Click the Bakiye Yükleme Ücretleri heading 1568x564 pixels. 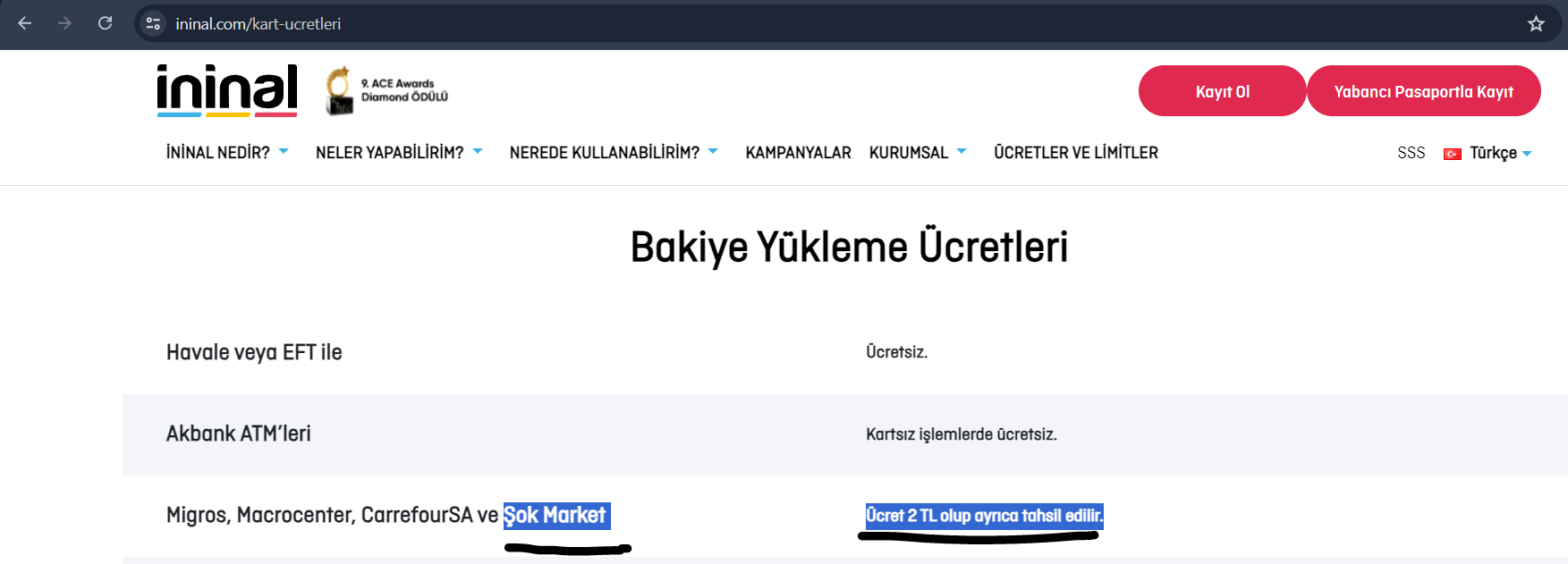coord(849,247)
